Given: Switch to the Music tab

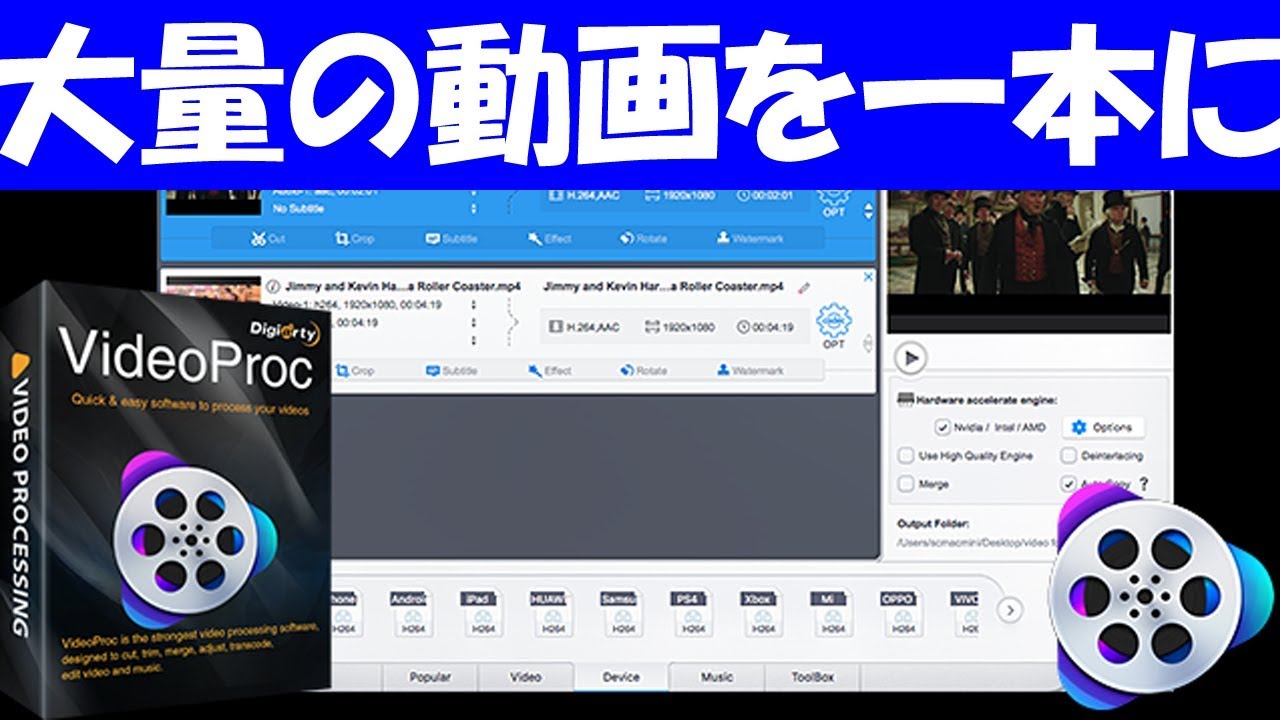Looking at the screenshot, I should pos(717,677).
